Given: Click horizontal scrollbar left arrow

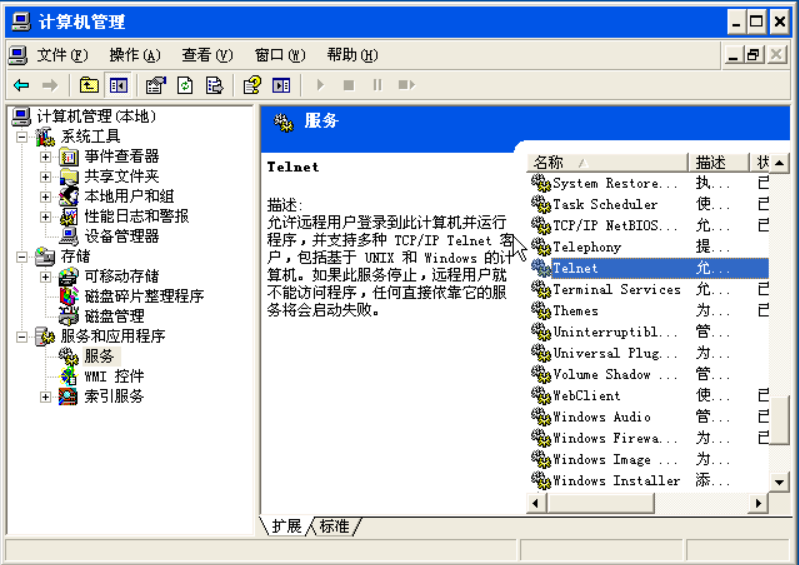Looking at the screenshot, I should [536, 503].
